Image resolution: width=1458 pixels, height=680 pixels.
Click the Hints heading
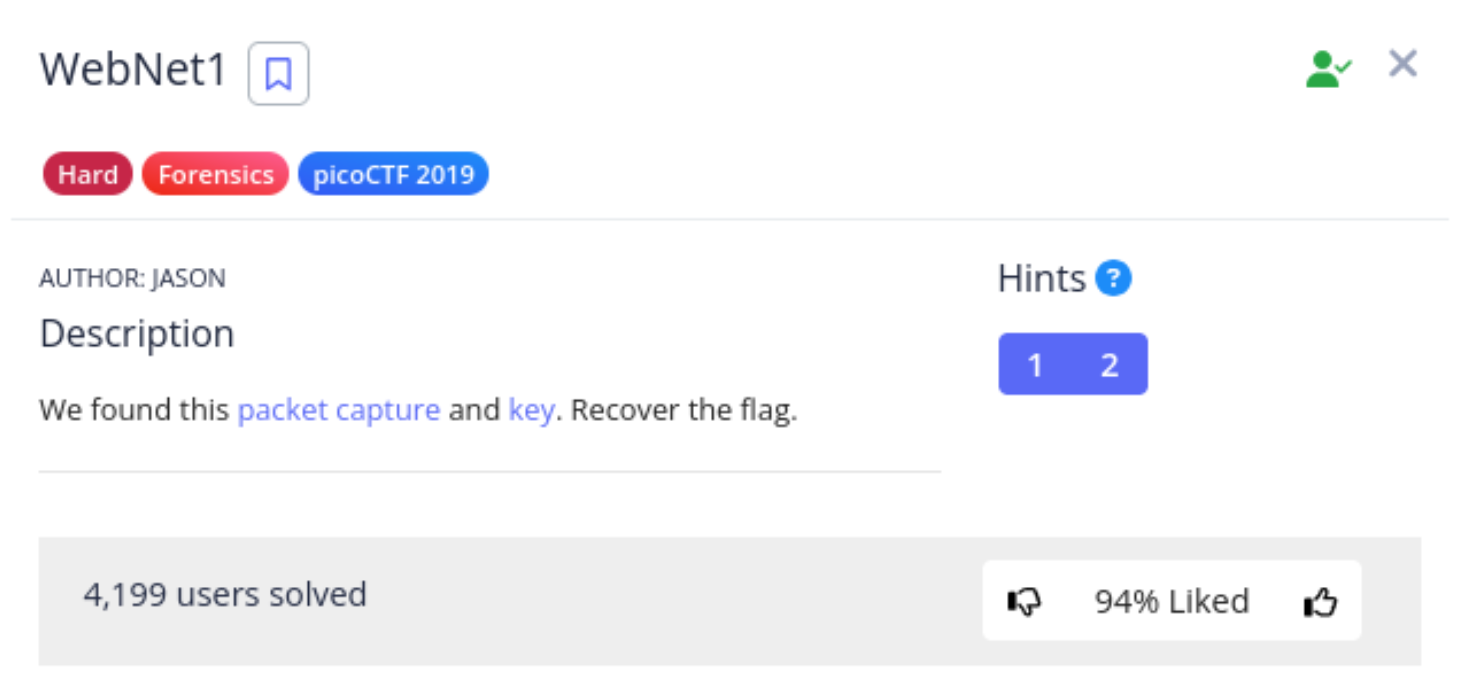1042,278
